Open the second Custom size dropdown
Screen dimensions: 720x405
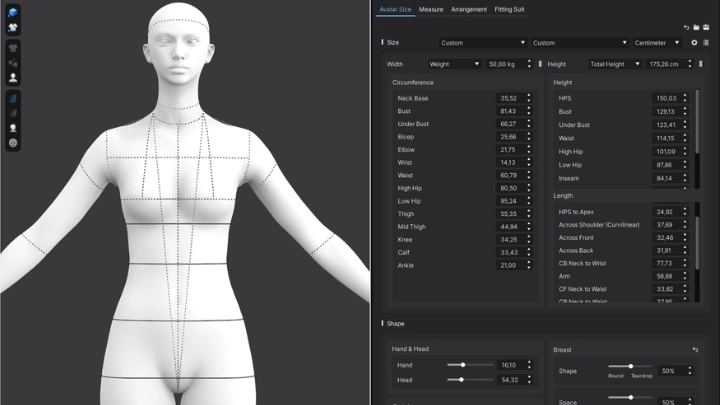[579, 43]
